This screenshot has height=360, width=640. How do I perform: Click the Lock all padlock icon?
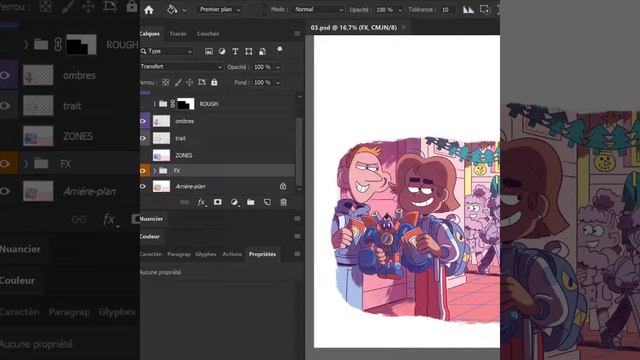[214, 82]
